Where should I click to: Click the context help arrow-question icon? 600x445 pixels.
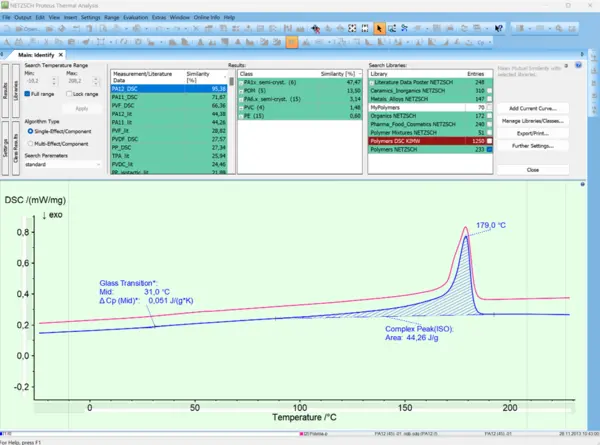coord(498,29)
